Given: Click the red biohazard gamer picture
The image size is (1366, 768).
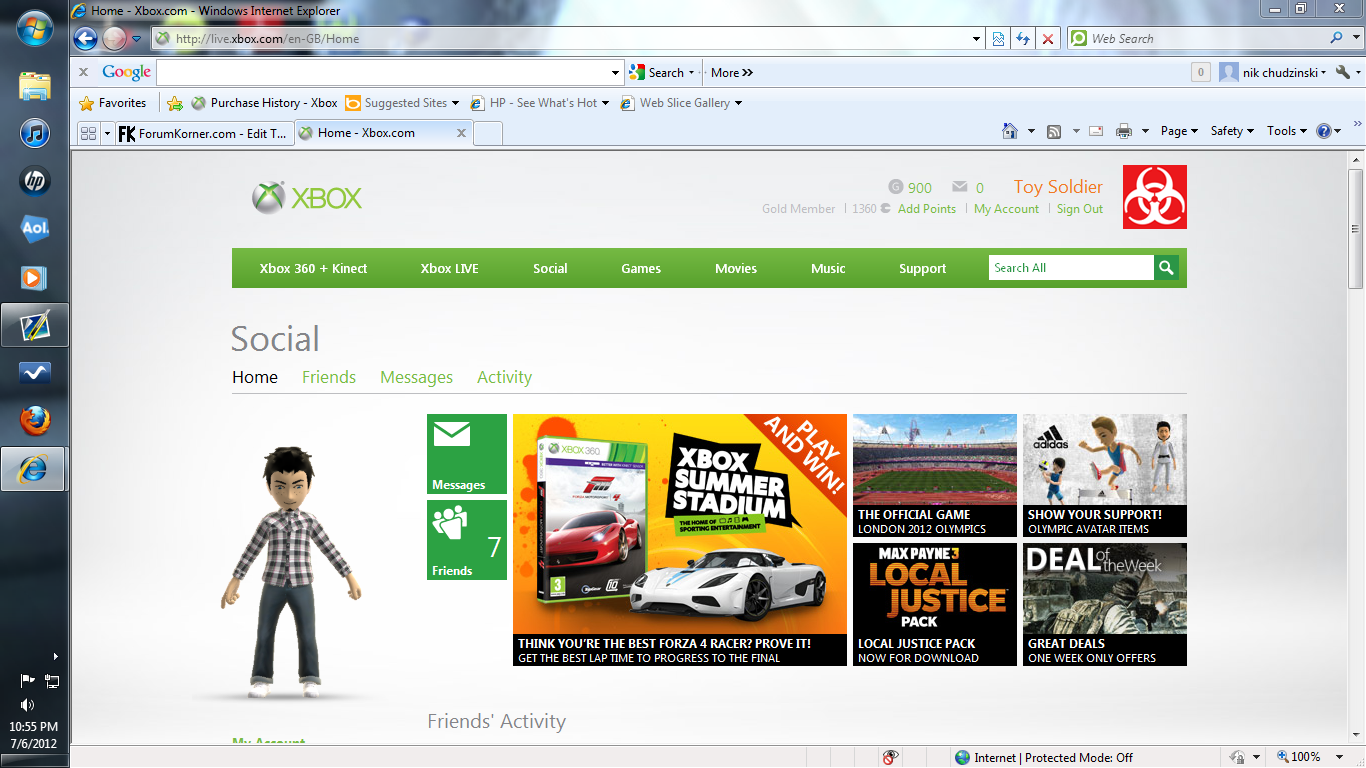Looking at the screenshot, I should coord(1155,197).
